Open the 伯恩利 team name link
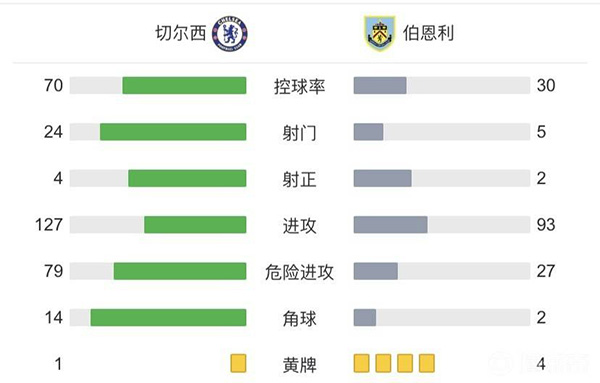Viewport: 600px width, 383px height. pos(428,33)
